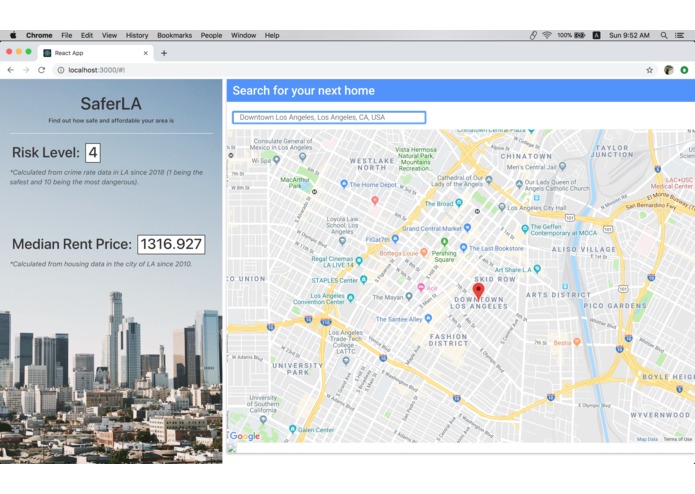Click the Chinatown map label
Image resolution: width=695 pixels, height=494 pixels.
[x=526, y=156]
